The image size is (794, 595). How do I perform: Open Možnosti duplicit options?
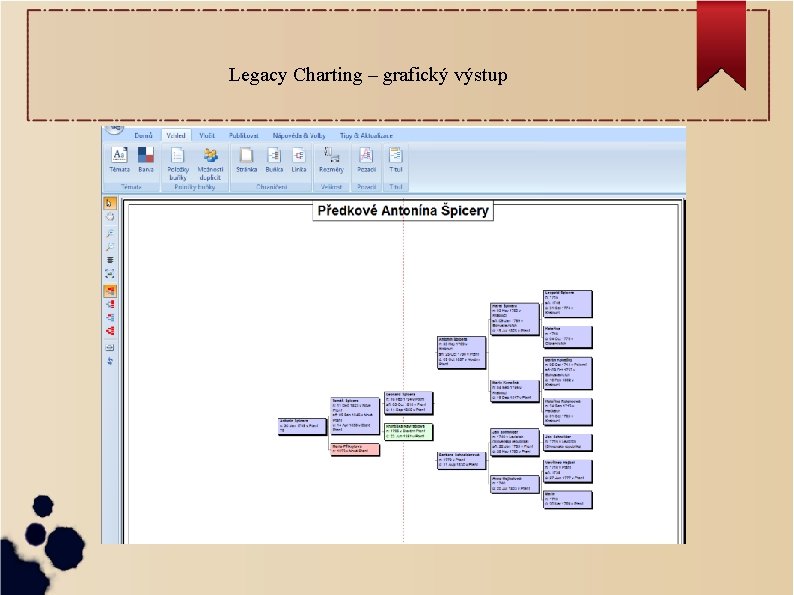tap(210, 164)
